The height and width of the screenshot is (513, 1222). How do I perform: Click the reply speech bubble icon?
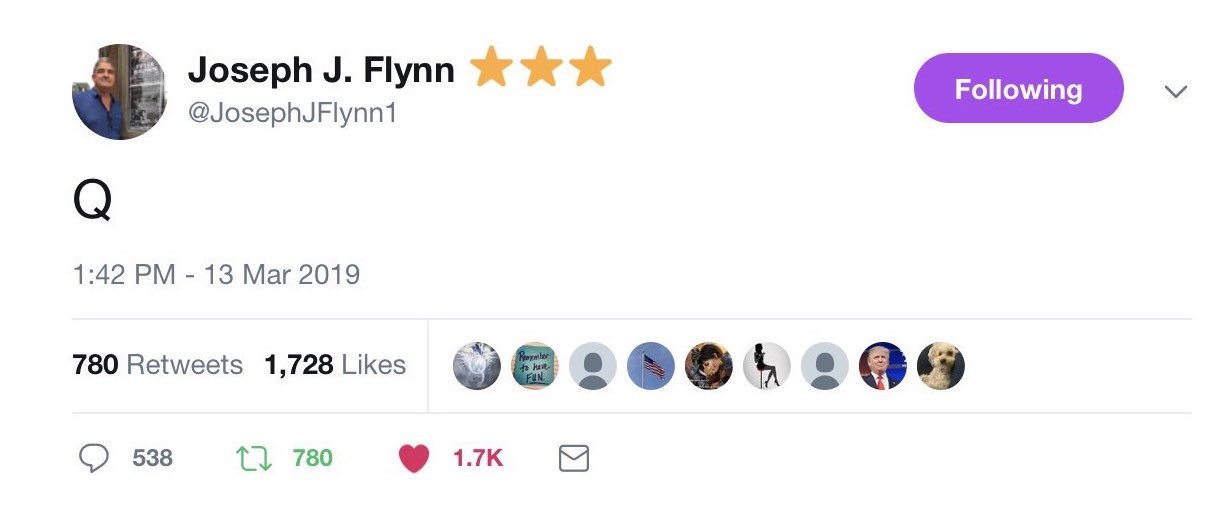tap(93, 459)
